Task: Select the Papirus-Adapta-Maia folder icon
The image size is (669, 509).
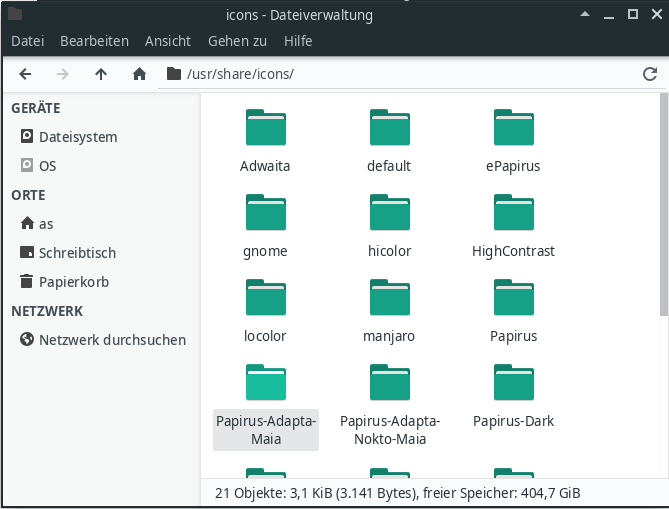Action: click(x=266, y=382)
